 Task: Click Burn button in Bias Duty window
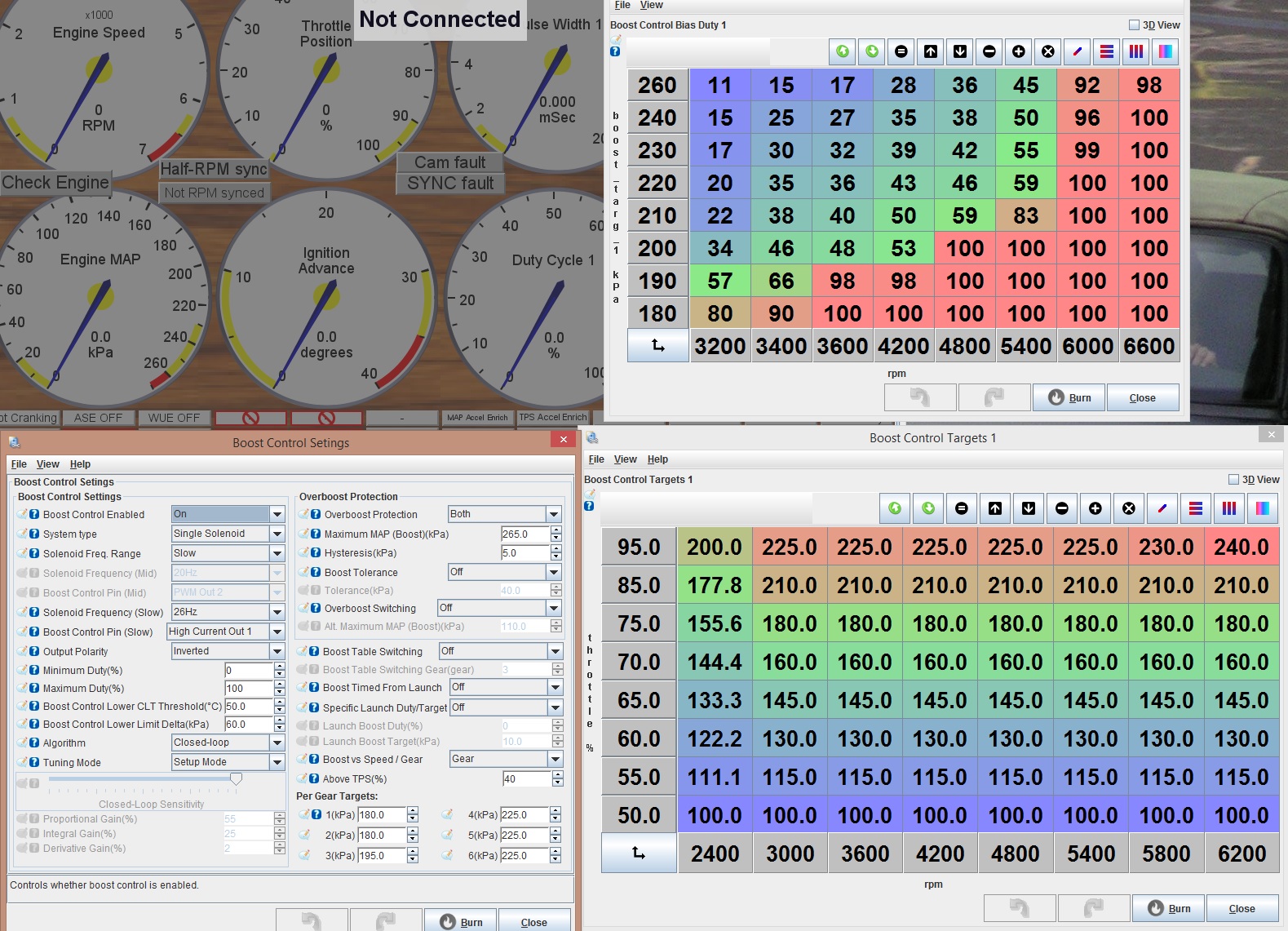[1069, 397]
